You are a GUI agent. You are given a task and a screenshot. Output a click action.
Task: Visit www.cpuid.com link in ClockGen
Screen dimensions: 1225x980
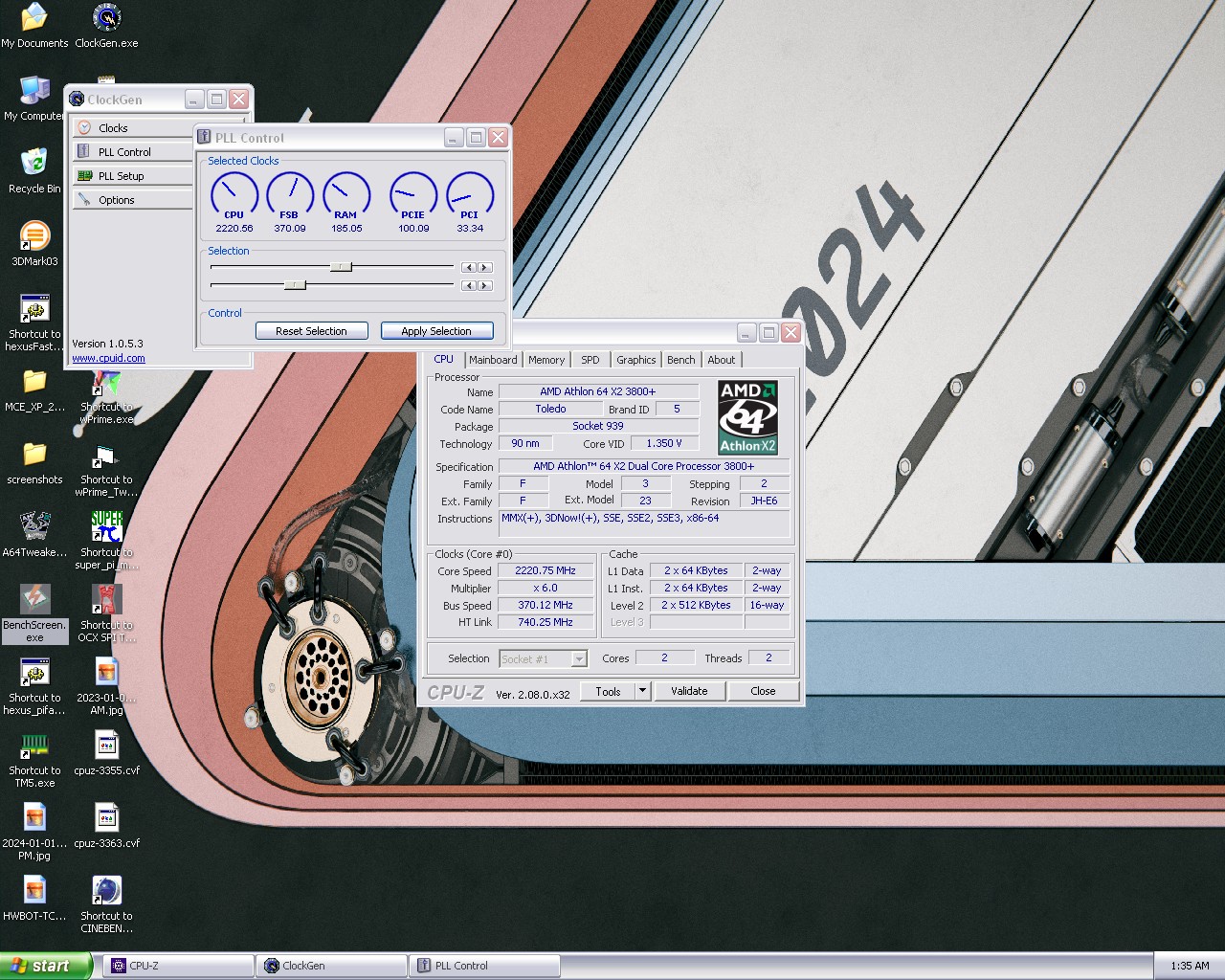click(108, 358)
